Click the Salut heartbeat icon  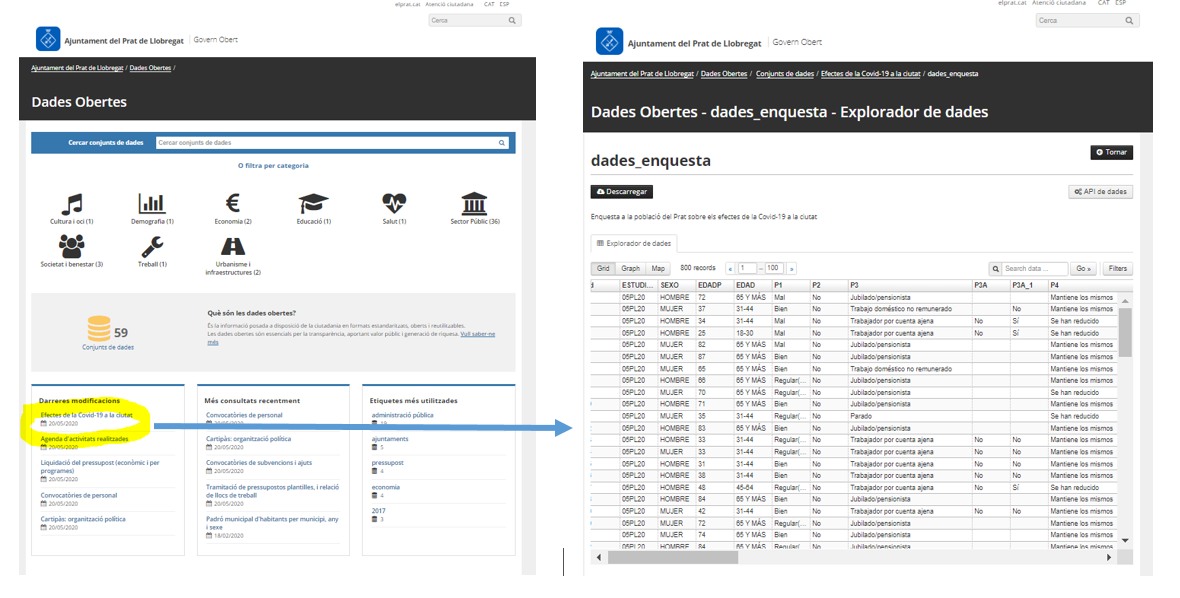394,203
